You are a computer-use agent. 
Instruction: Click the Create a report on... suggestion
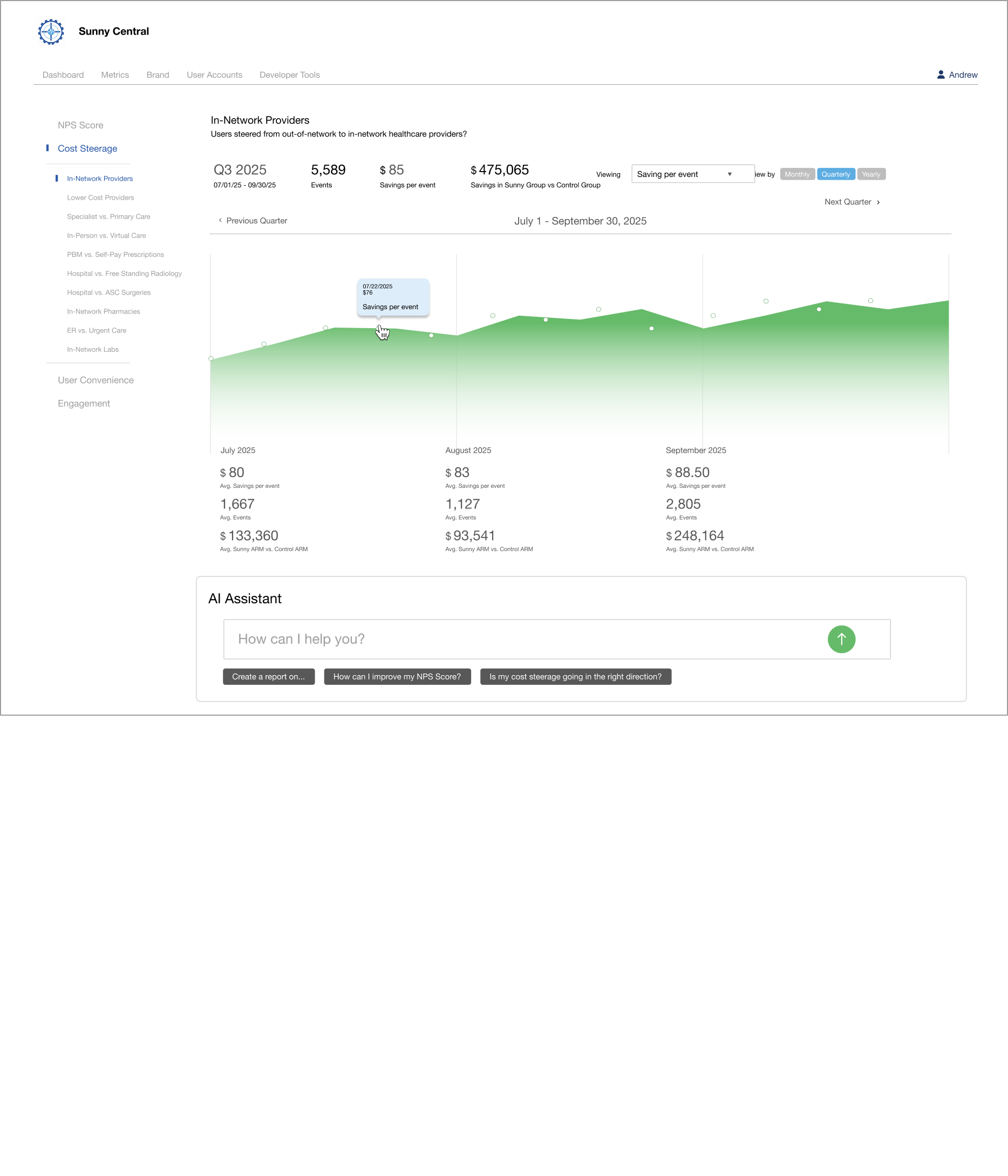pos(269,677)
